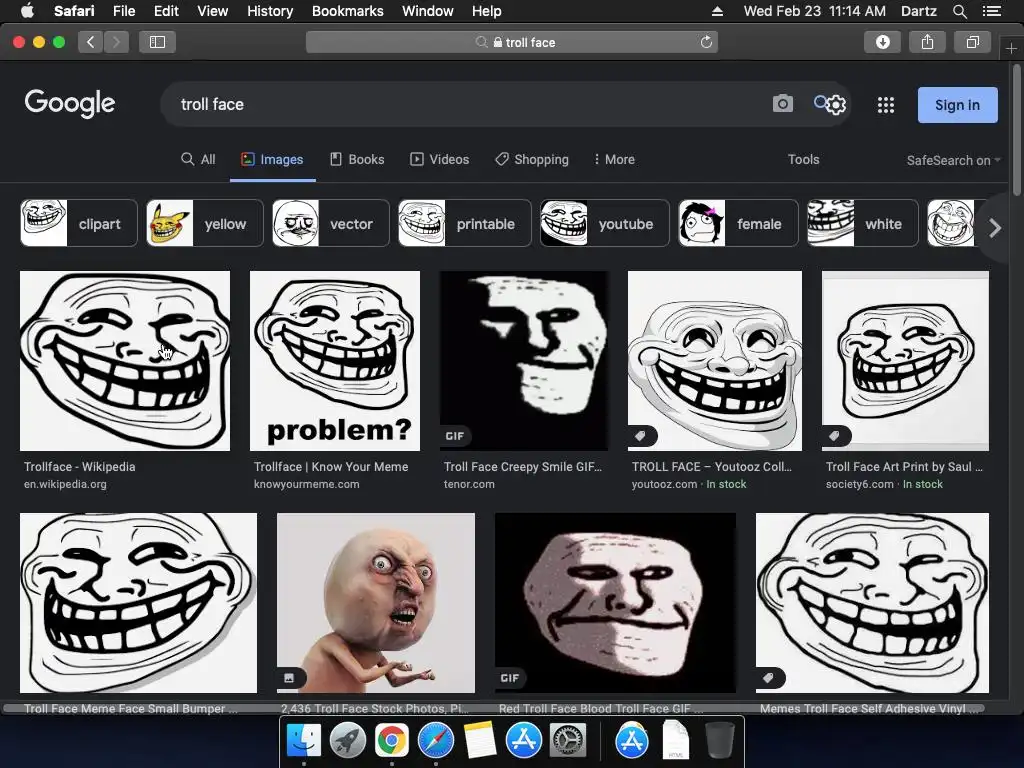Open Troll Face Creepy Smile GIF link

(523, 467)
